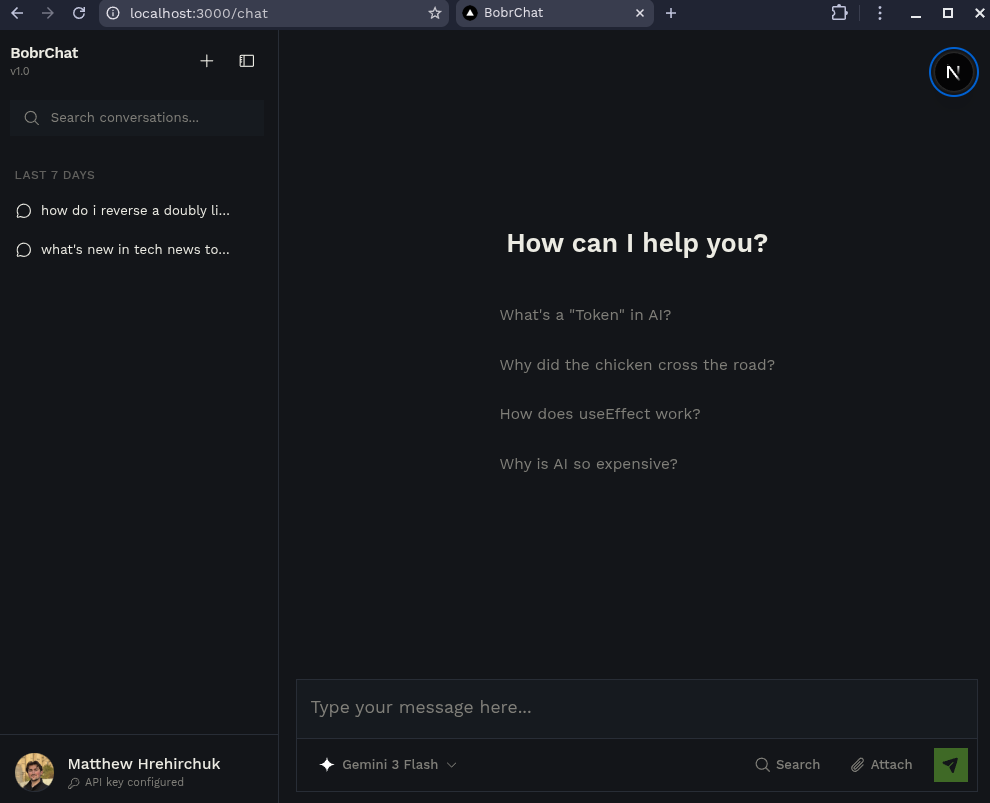Click the Attach paperclip button
The height and width of the screenshot is (803, 990).
pyautogui.click(x=881, y=765)
